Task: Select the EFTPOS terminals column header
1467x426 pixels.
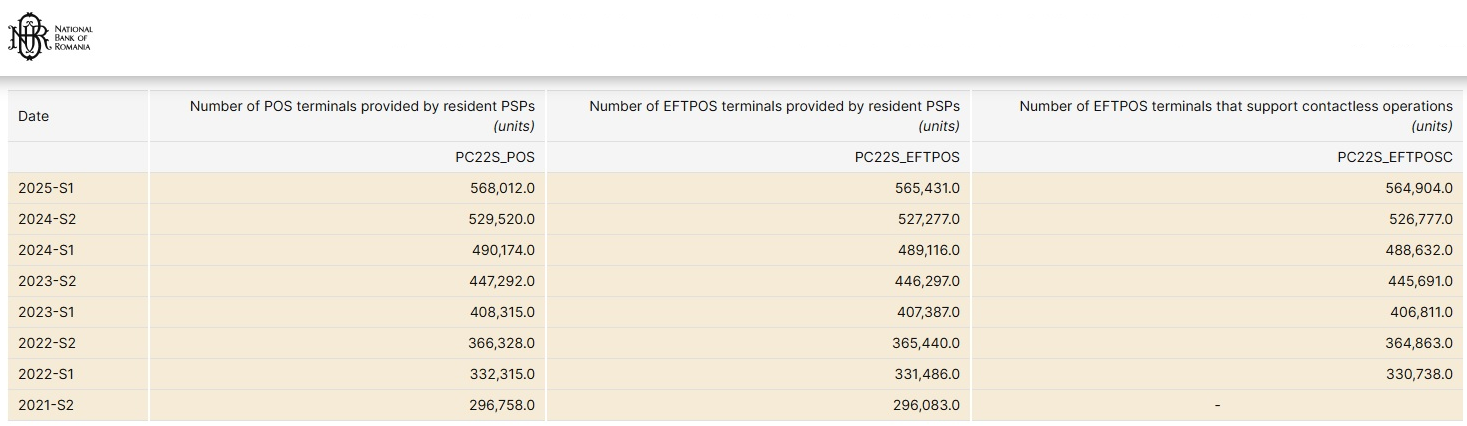Action: pos(774,115)
